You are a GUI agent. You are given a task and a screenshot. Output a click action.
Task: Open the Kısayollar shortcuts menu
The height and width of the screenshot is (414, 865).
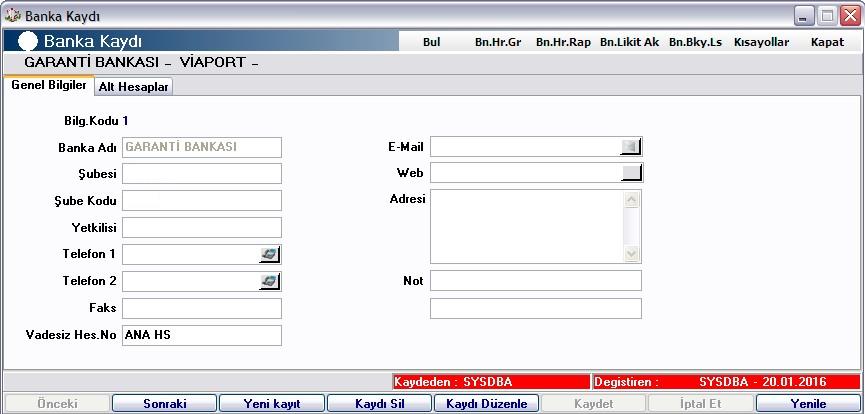(761, 42)
